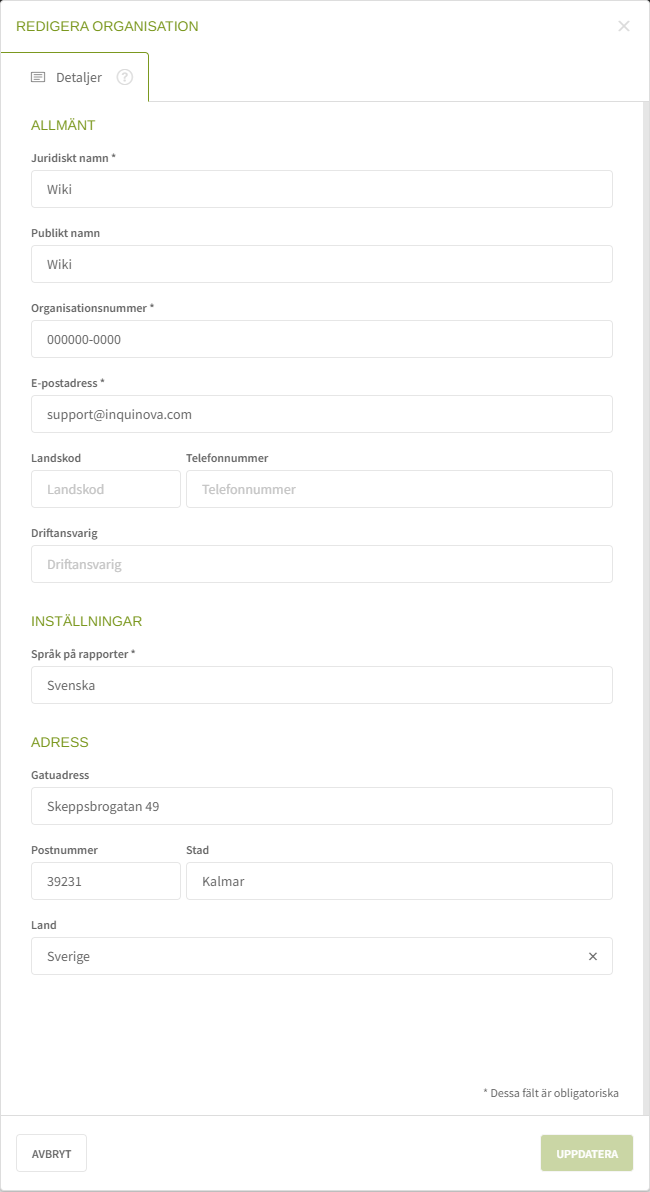Viewport: 650px width, 1192px height.
Task: Focus the Telefonnummer field
Action: 398,489
